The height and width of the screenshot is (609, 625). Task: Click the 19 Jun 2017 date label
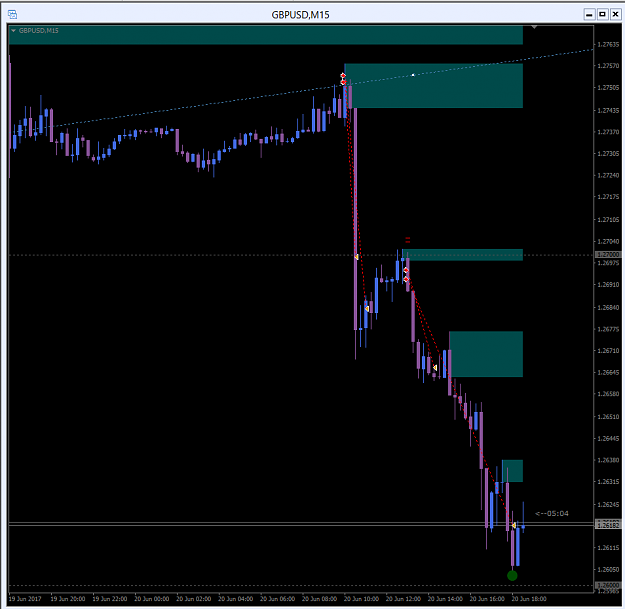pyautogui.click(x=25, y=599)
